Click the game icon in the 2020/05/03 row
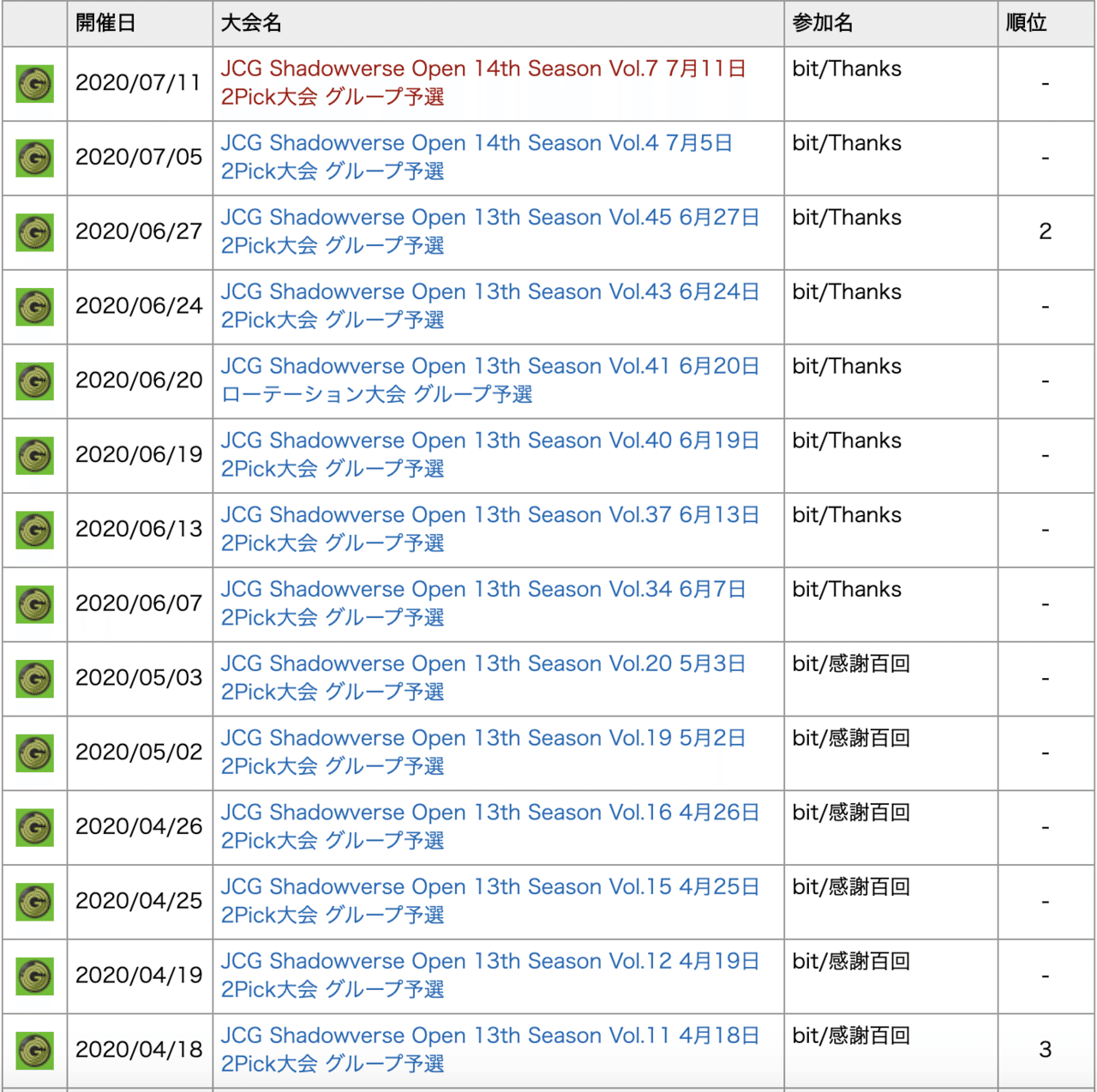The image size is (1097, 1092). coord(35,679)
